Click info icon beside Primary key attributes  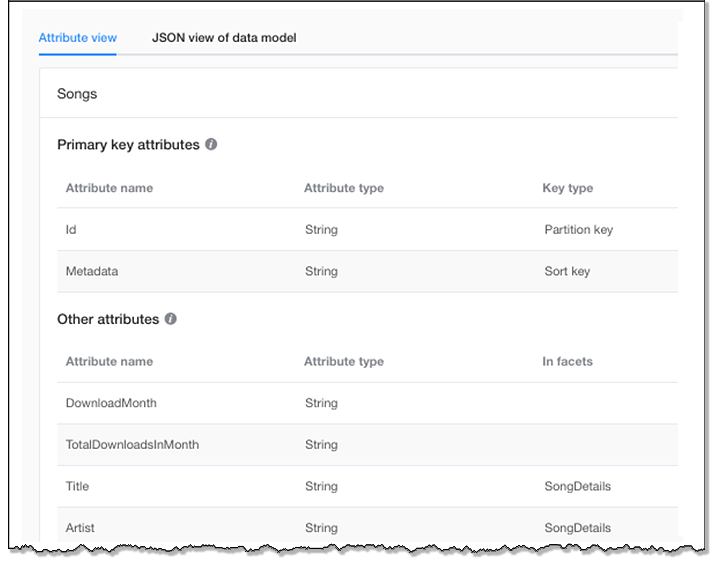tap(211, 144)
